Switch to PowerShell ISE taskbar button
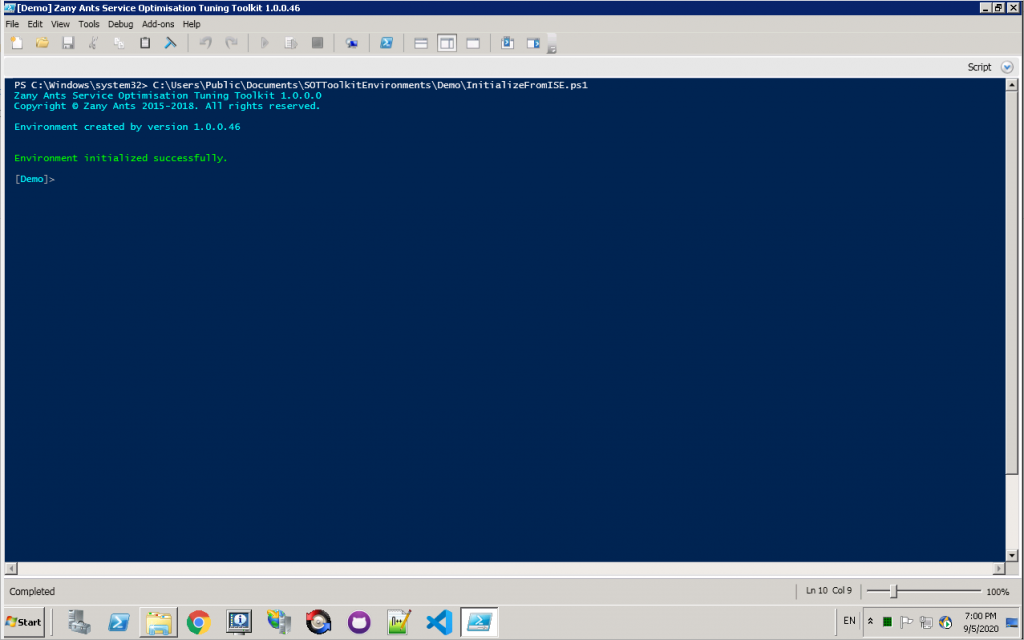This screenshot has width=1024, height=640. tap(479, 622)
